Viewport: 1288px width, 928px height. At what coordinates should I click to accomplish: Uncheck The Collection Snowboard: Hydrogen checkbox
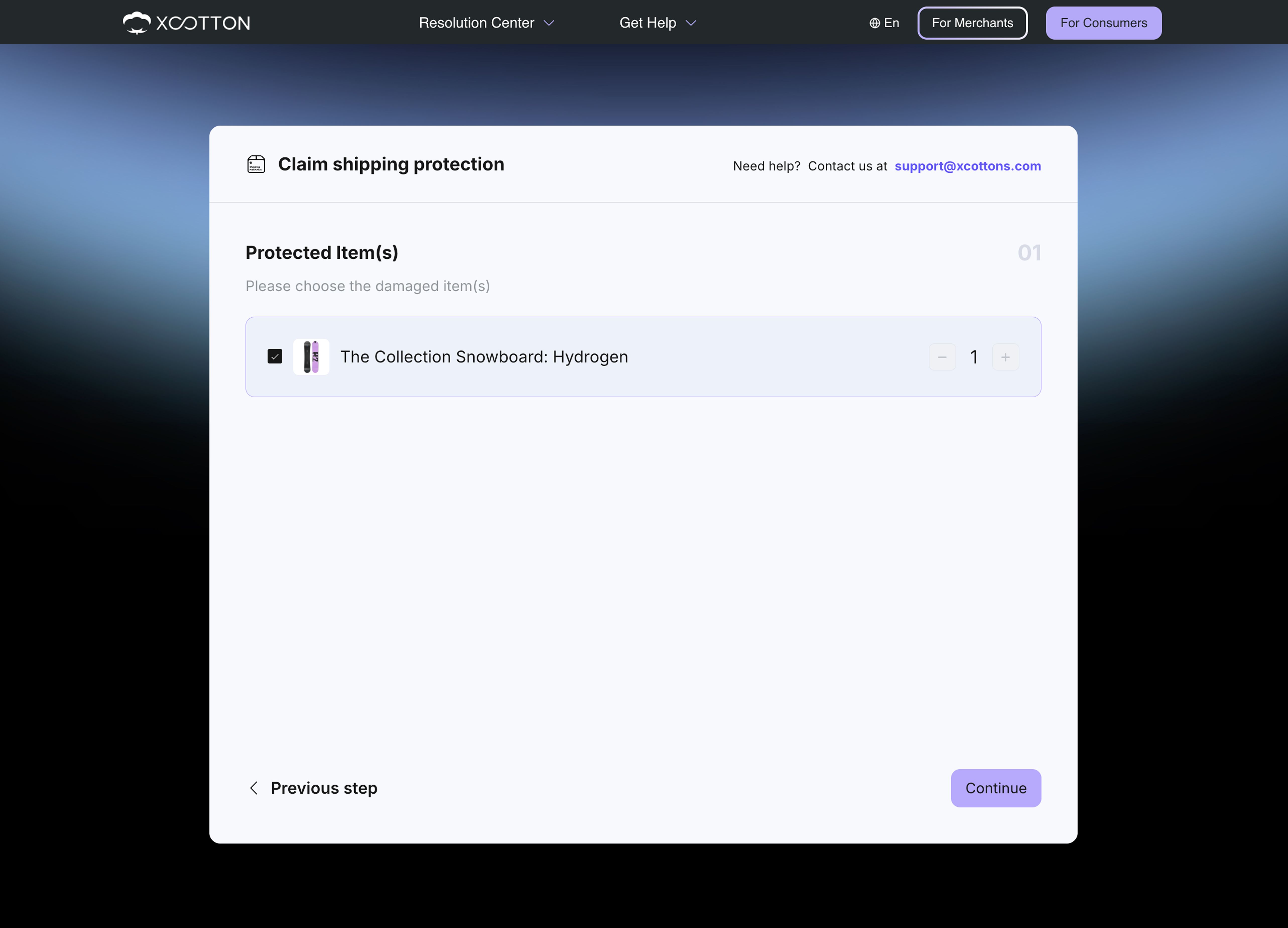275,356
